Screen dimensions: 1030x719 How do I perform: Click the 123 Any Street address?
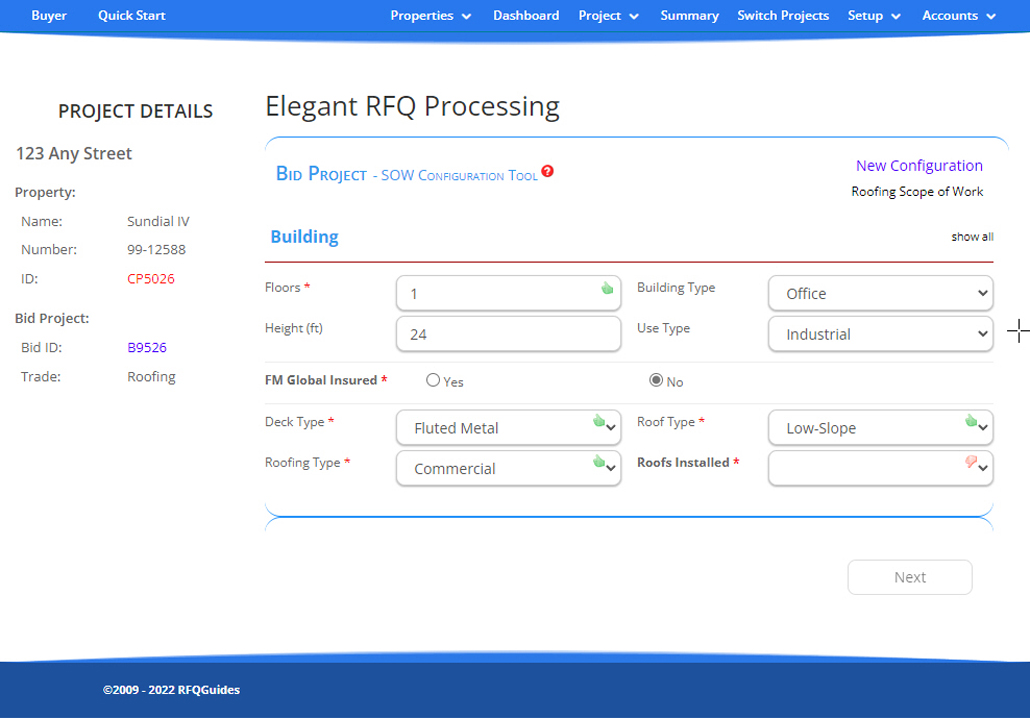(74, 154)
